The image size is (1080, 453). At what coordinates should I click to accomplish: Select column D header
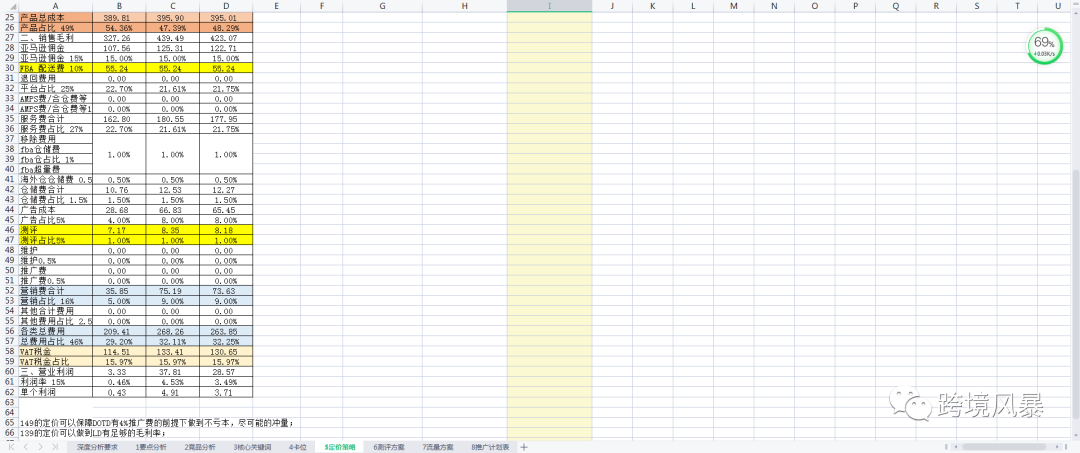(x=227, y=6)
